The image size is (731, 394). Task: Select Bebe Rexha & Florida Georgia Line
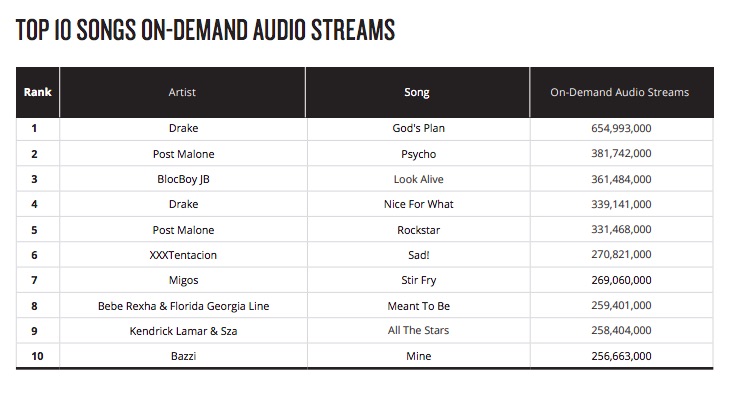[x=183, y=306]
